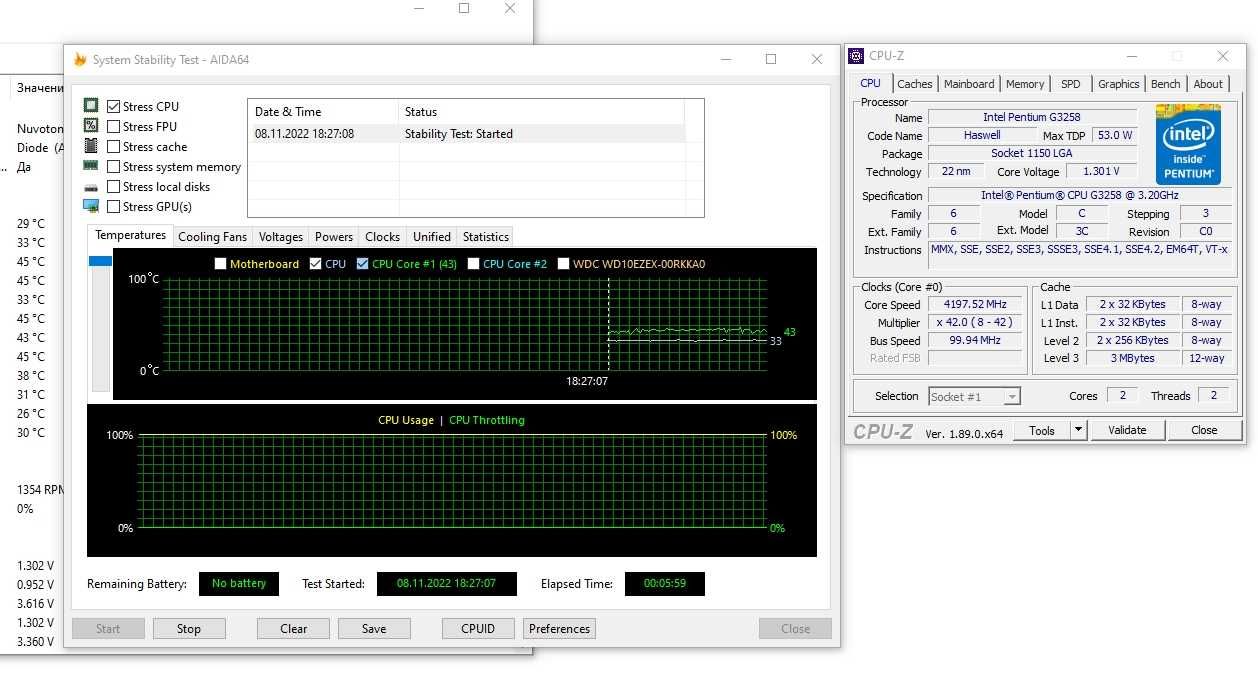Click the drive icon beside Stress local disks
Screen dimensions: 1258x694
click(91, 187)
